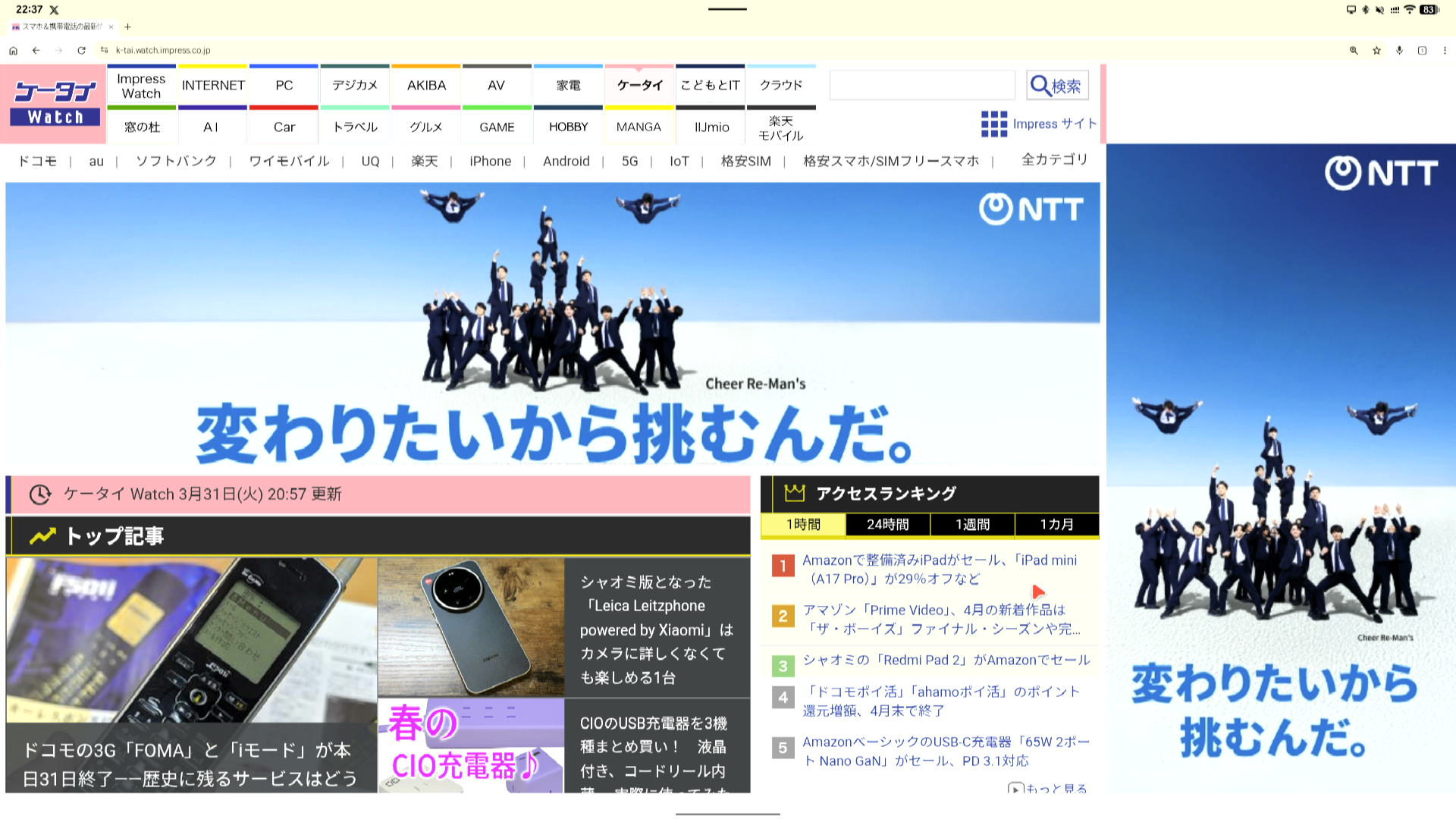Click the clock icon beside the update time
Image resolution: width=1456 pixels, height=819 pixels.
[39, 493]
